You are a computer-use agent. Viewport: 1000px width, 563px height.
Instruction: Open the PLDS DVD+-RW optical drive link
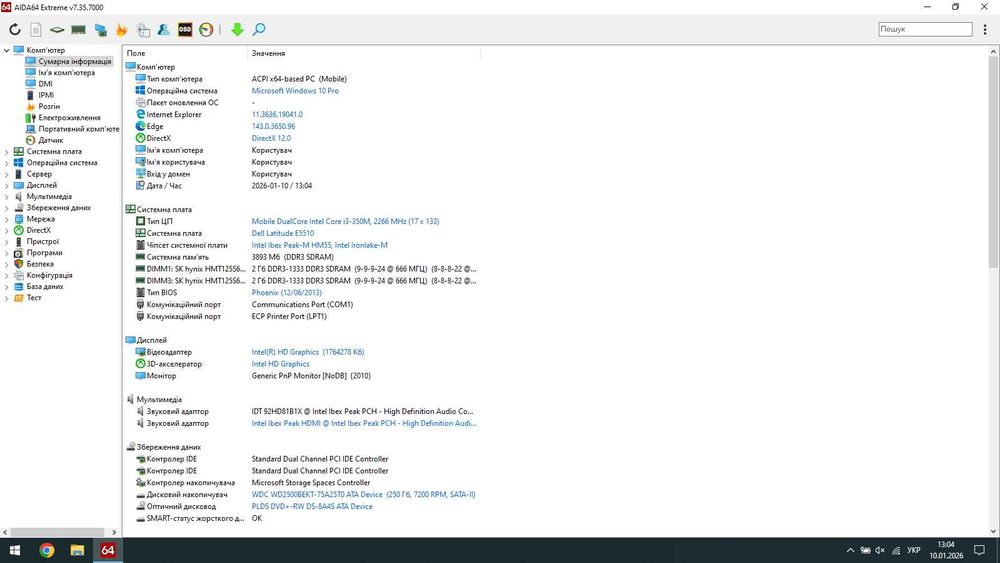tap(312, 506)
